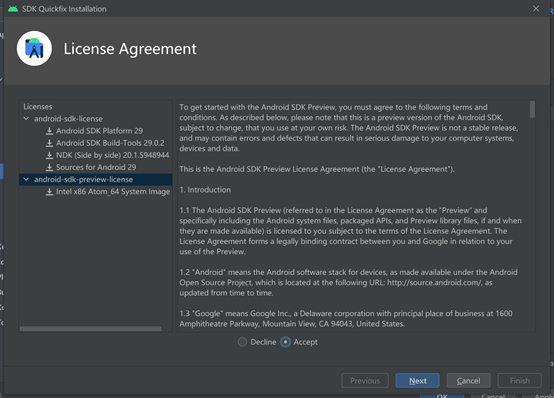Click download icon beside Android SDK Build-Tools 29.0.2

(49, 143)
